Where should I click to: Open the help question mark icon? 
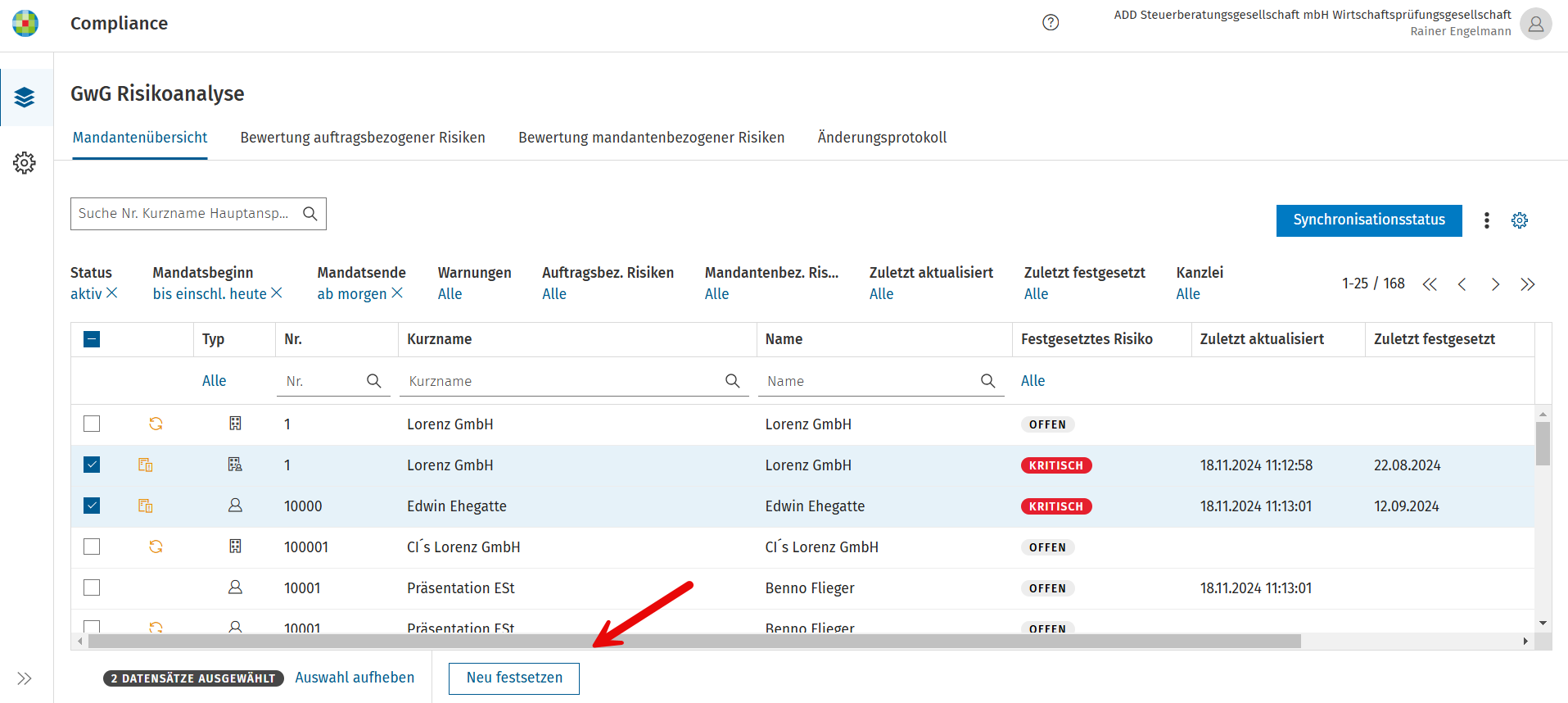[1051, 23]
